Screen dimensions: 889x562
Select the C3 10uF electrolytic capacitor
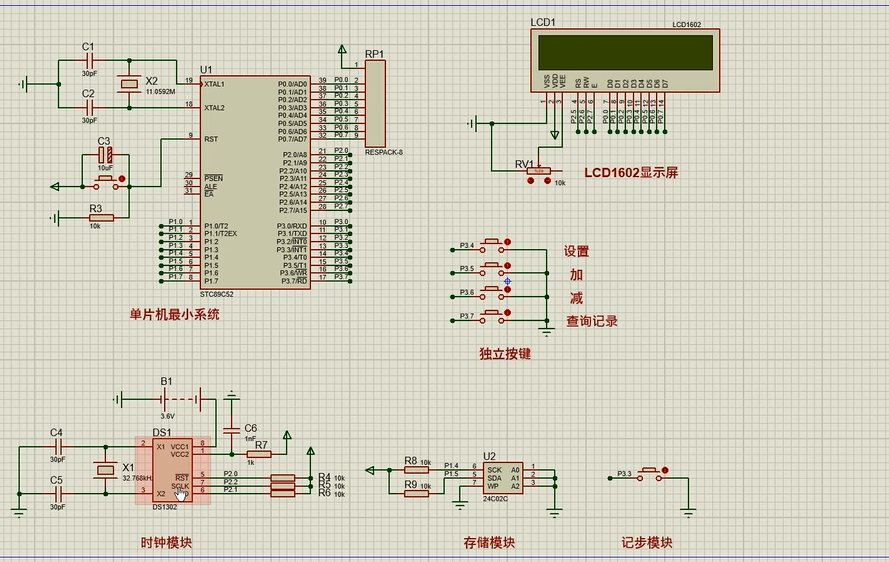pyautogui.click(x=105, y=155)
